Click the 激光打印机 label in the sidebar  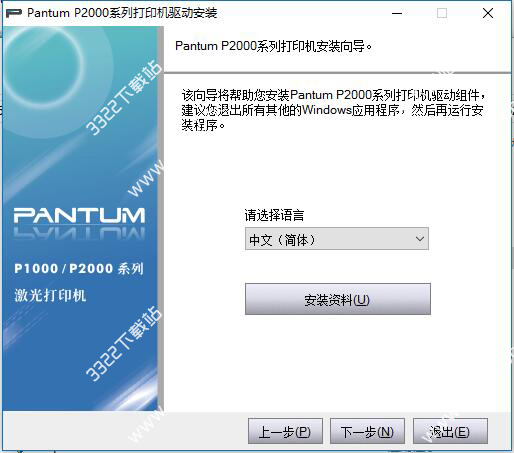(50, 296)
